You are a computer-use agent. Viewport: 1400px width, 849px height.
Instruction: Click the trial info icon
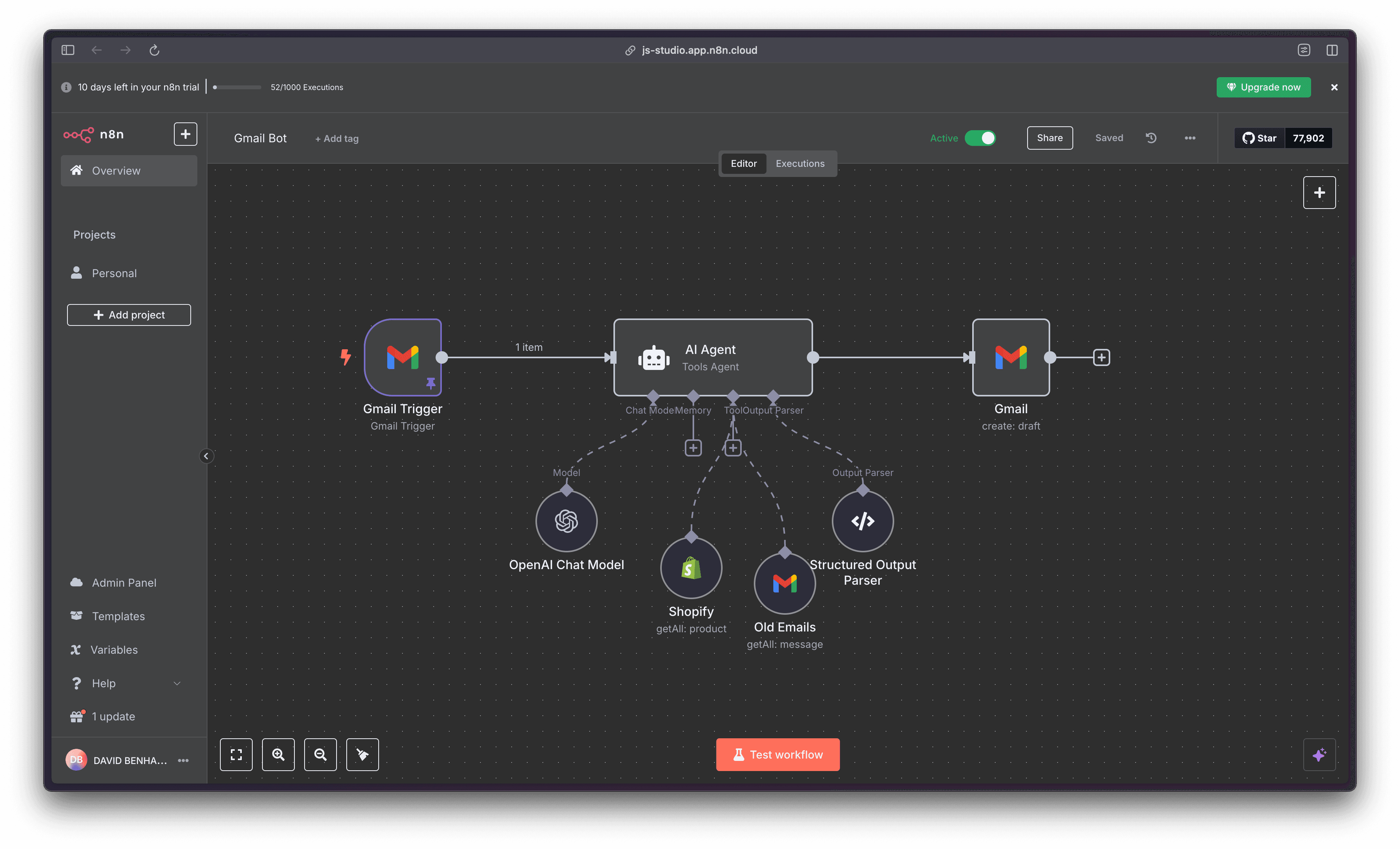click(66, 87)
